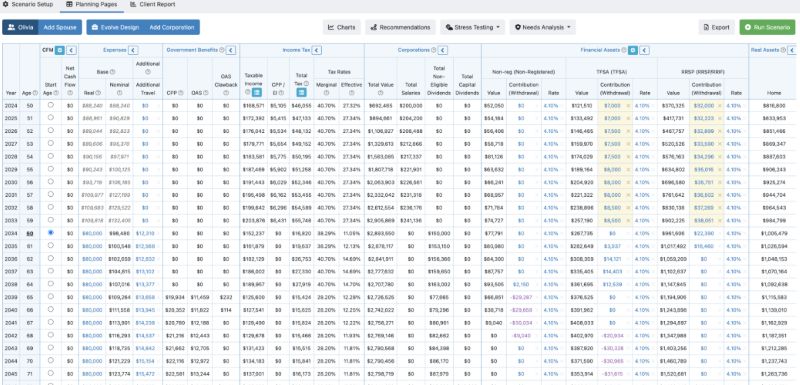Select Start Age radio for 2026
Image resolution: width=800 pixels, height=385 pixels.
coord(50,130)
